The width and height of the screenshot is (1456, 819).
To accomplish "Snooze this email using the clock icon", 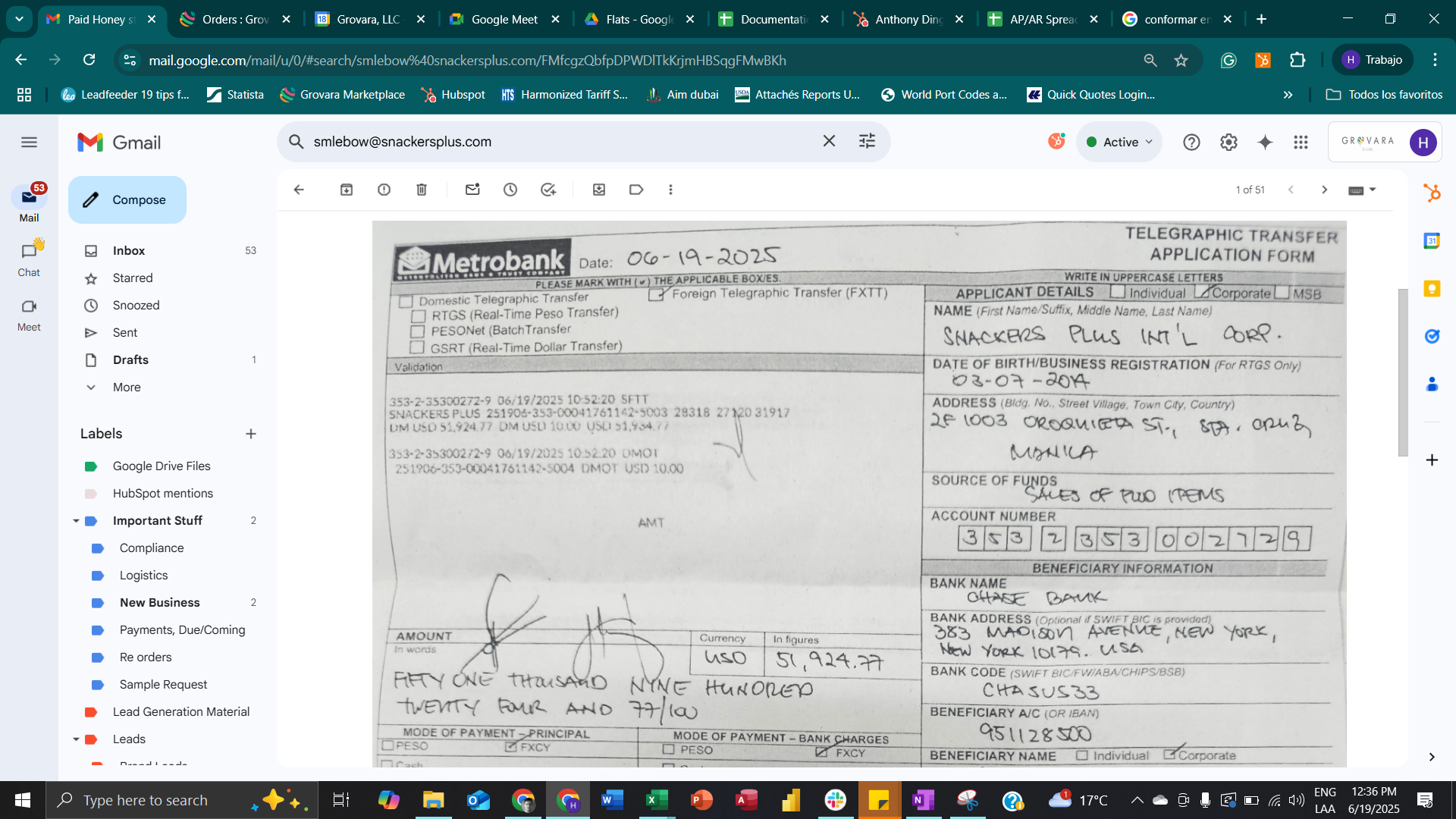I will coord(510,190).
